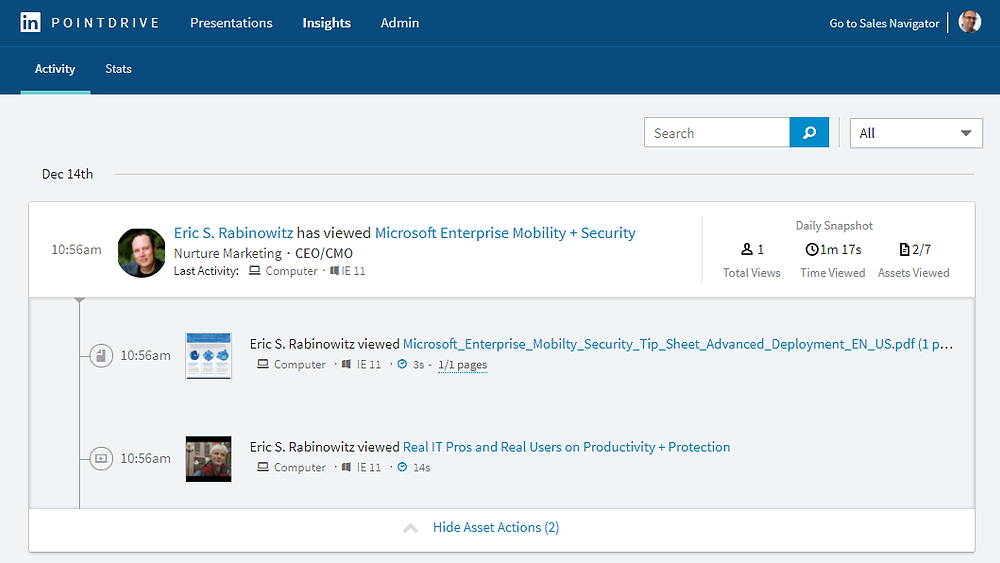Click the search magnifier button
1000x563 pixels.
coord(809,132)
